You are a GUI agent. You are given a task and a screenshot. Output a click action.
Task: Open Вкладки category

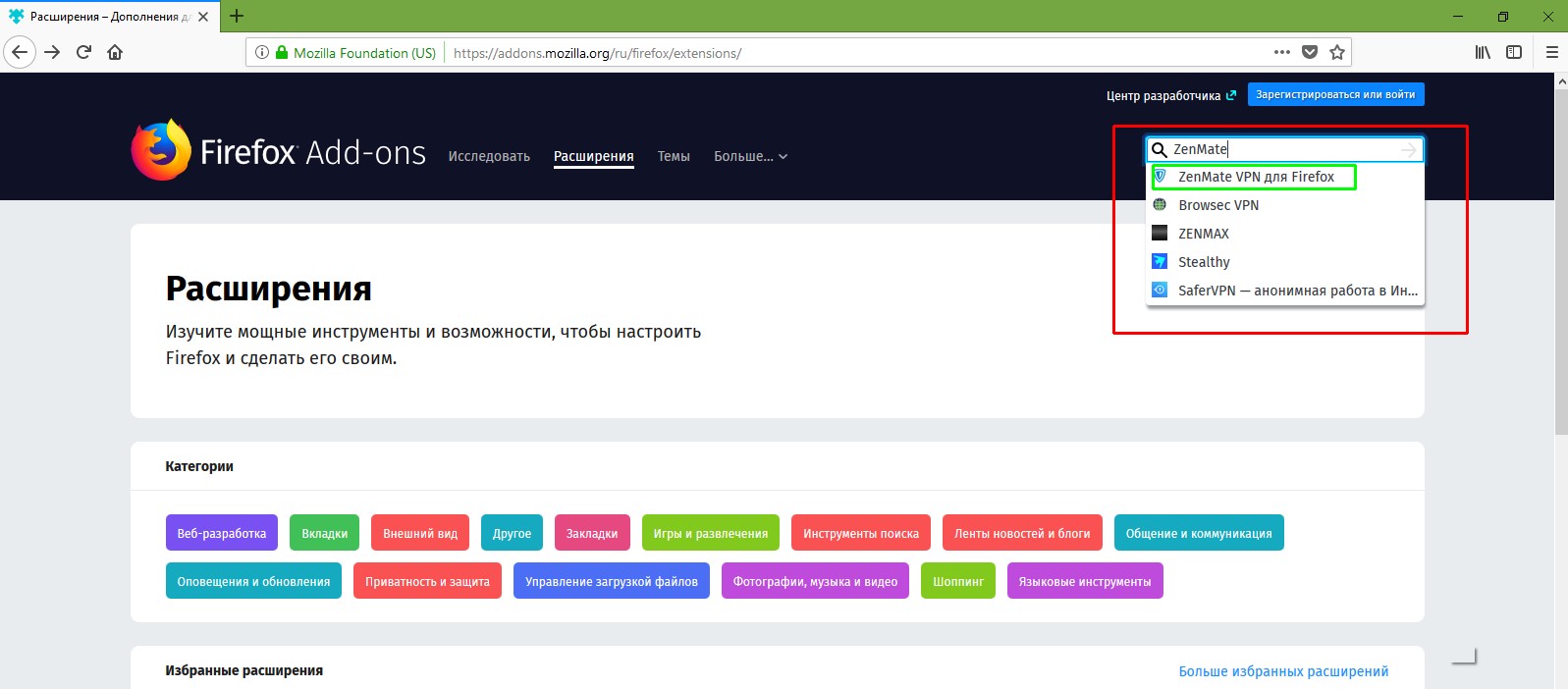click(325, 533)
